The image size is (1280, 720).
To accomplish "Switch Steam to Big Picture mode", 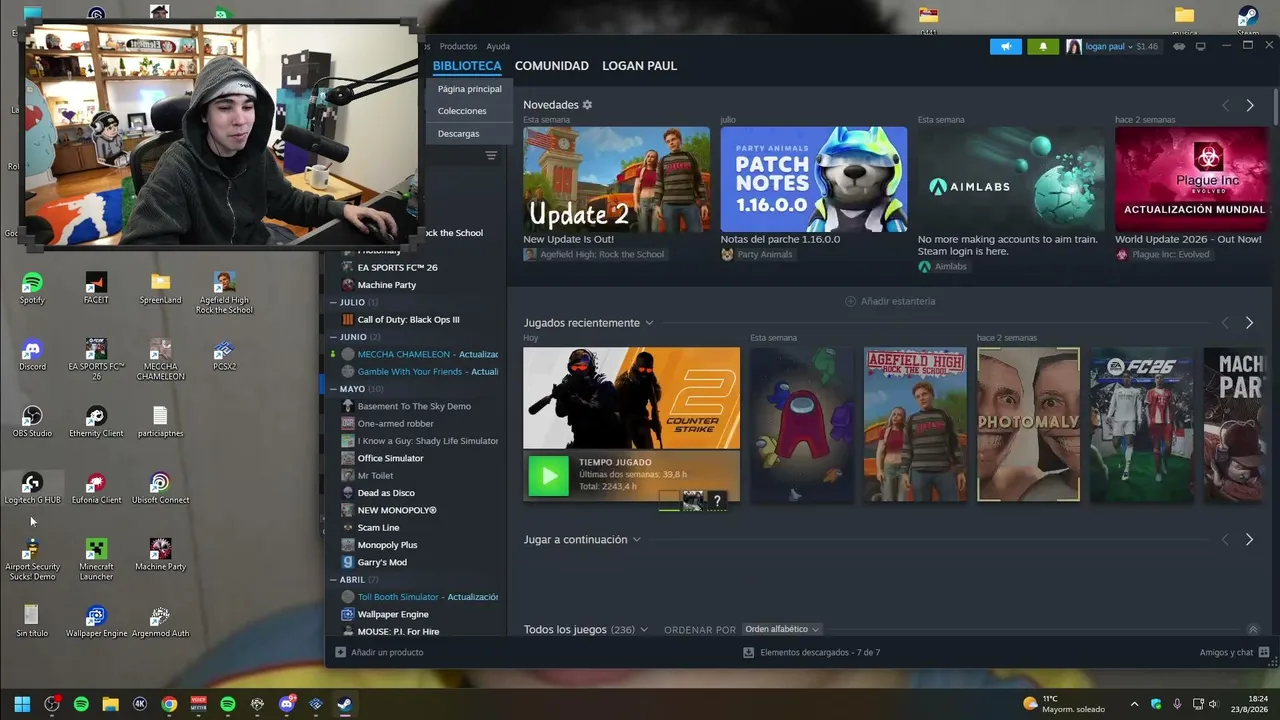I will point(1201,46).
